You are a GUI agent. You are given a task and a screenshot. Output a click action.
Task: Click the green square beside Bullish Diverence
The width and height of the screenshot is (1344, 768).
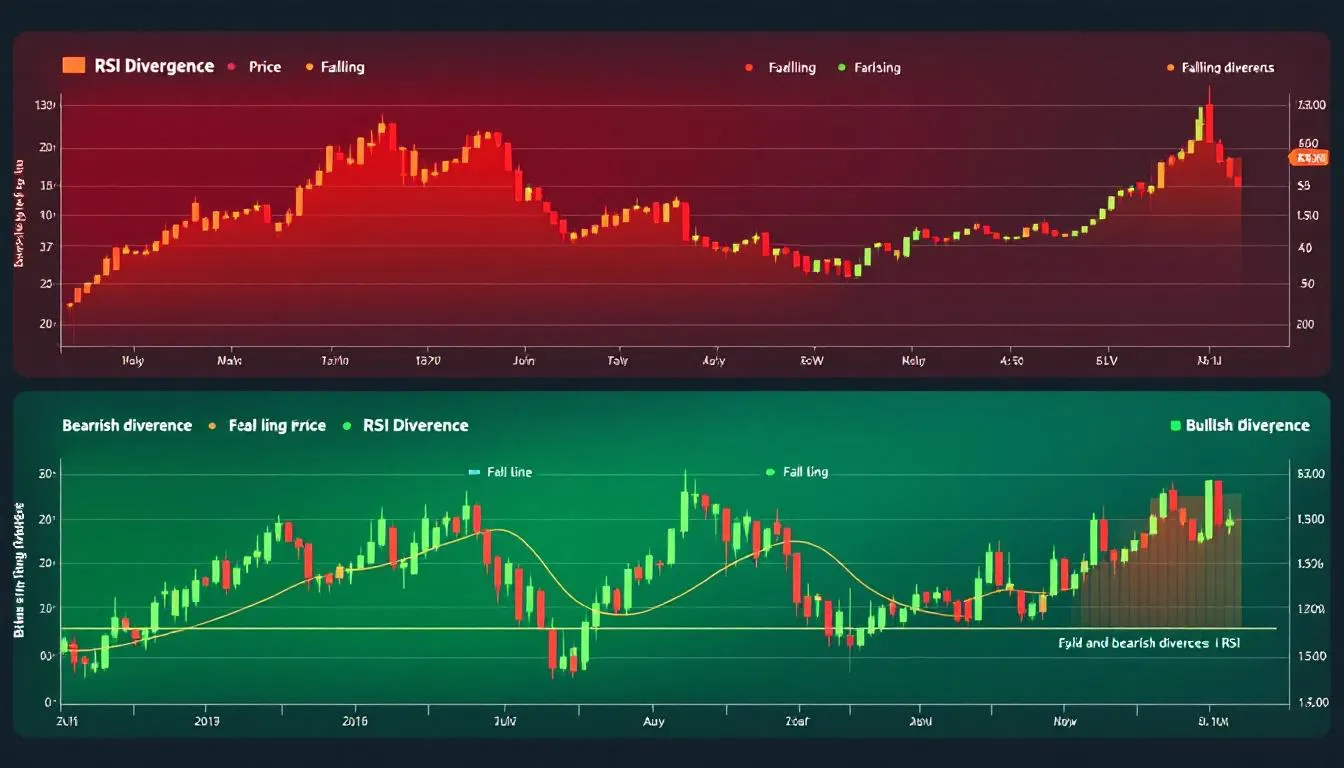point(1175,426)
